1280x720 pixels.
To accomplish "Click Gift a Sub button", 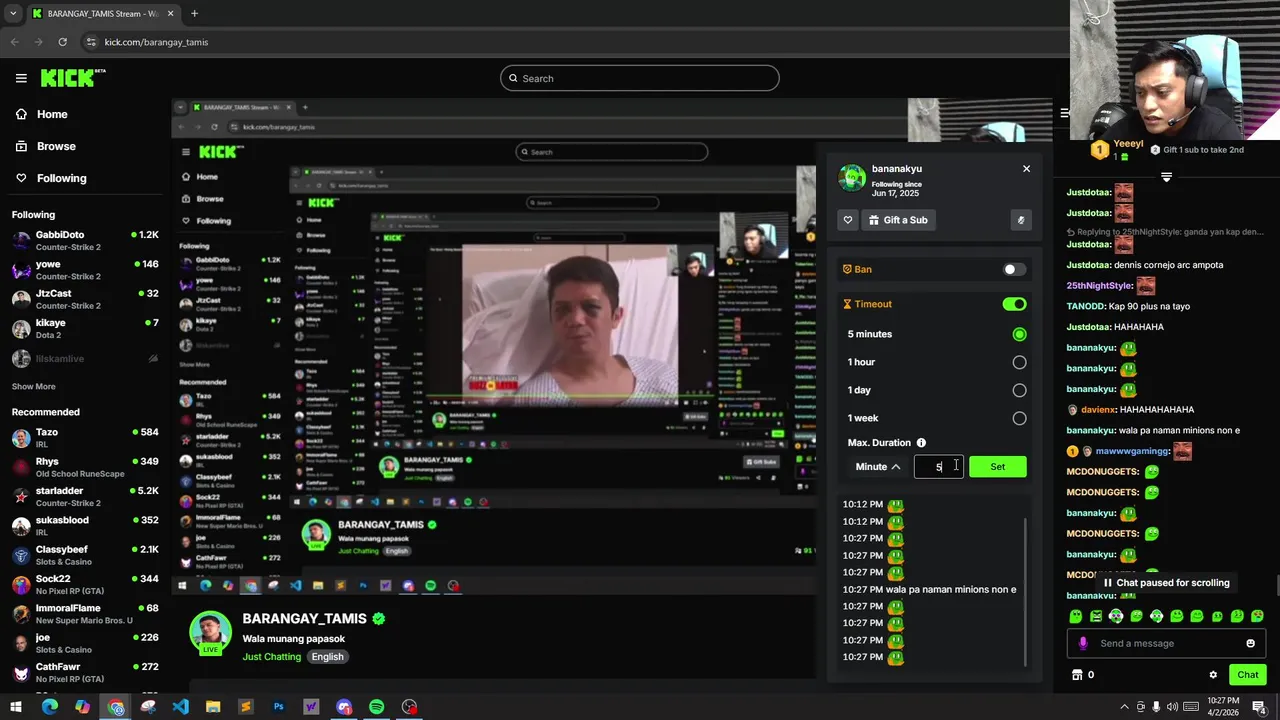I will tap(898, 220).
